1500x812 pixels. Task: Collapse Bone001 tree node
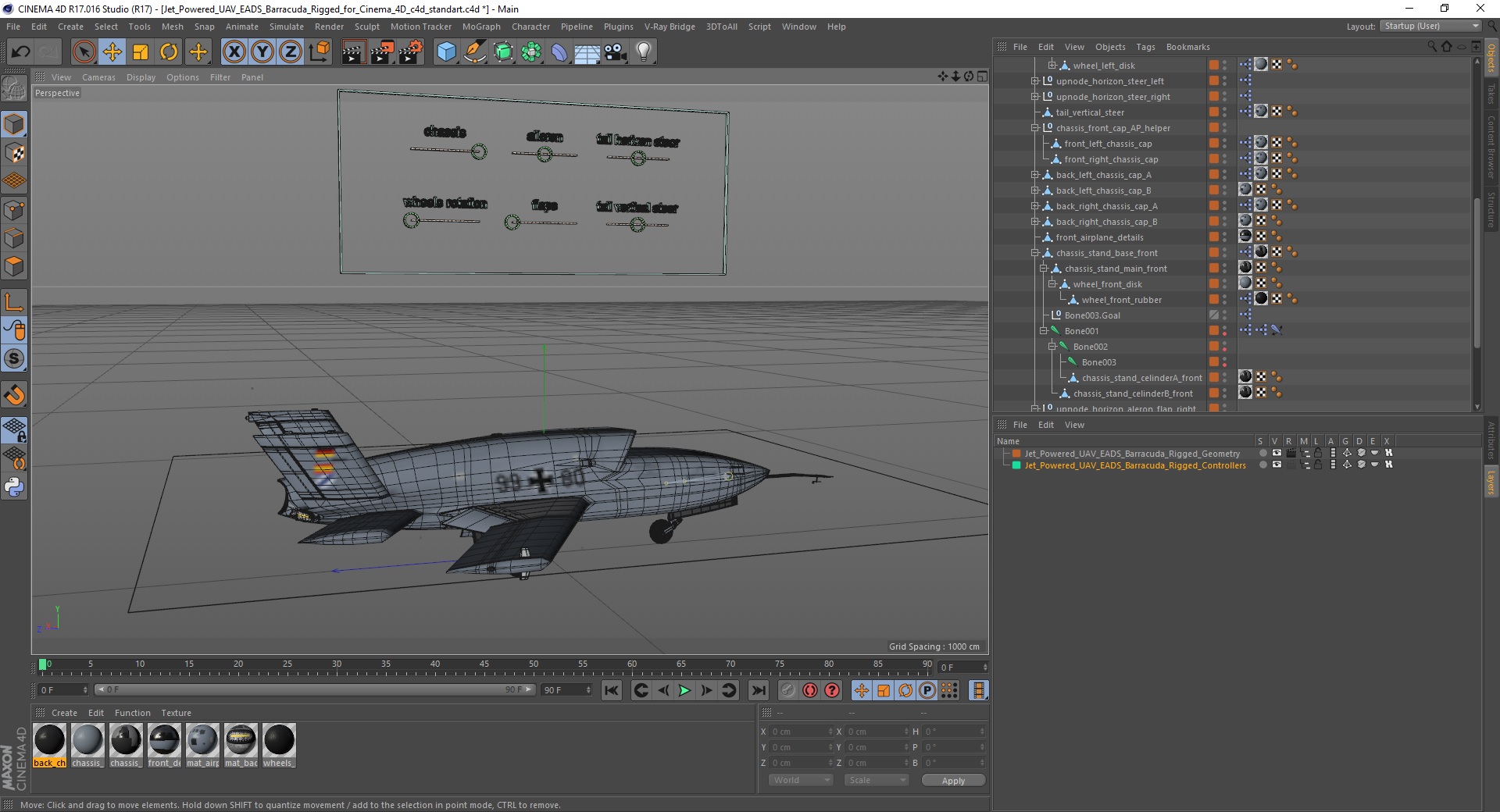tap(1044, 331)
